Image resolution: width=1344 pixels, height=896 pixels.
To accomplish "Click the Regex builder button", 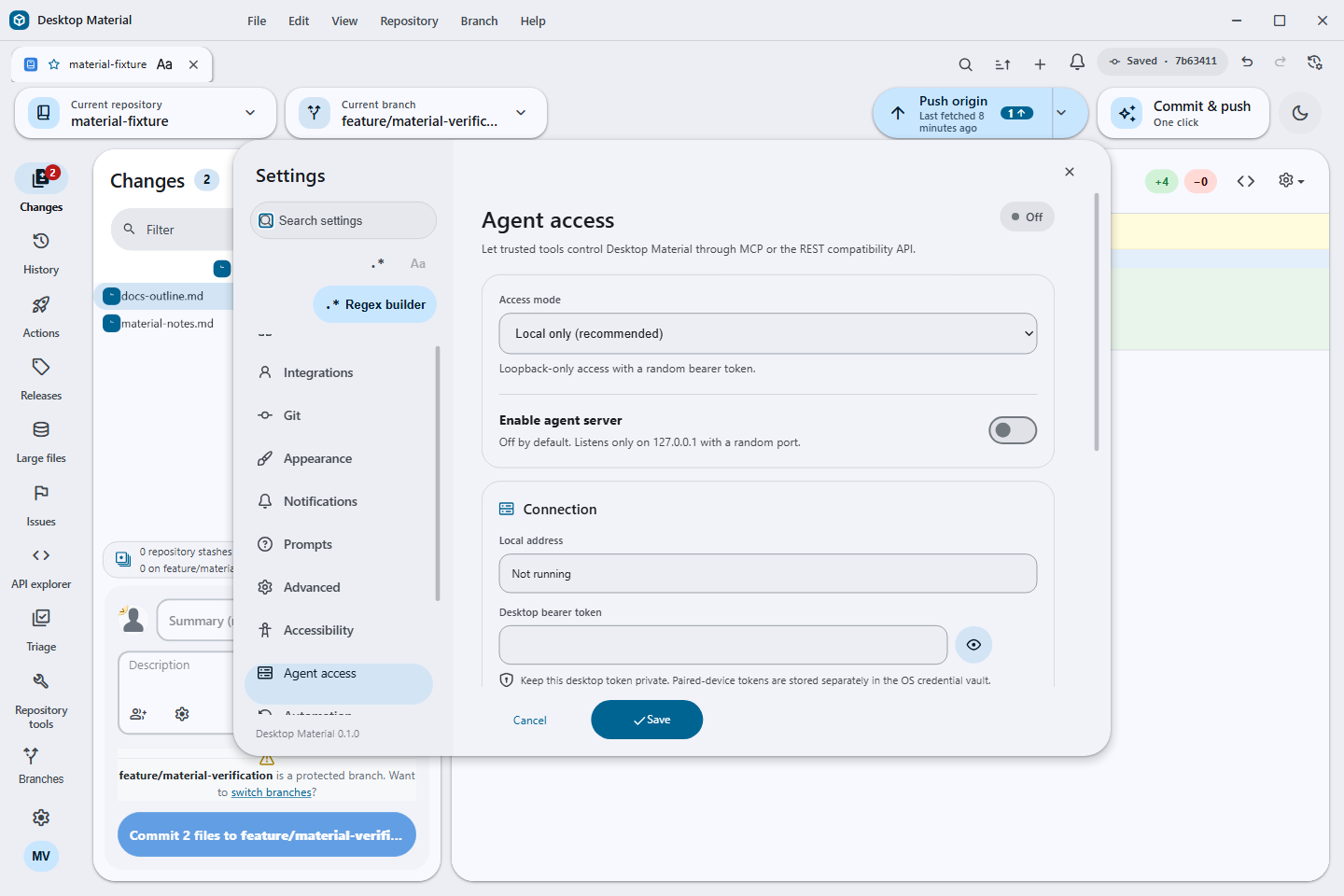I will (375, 304).
